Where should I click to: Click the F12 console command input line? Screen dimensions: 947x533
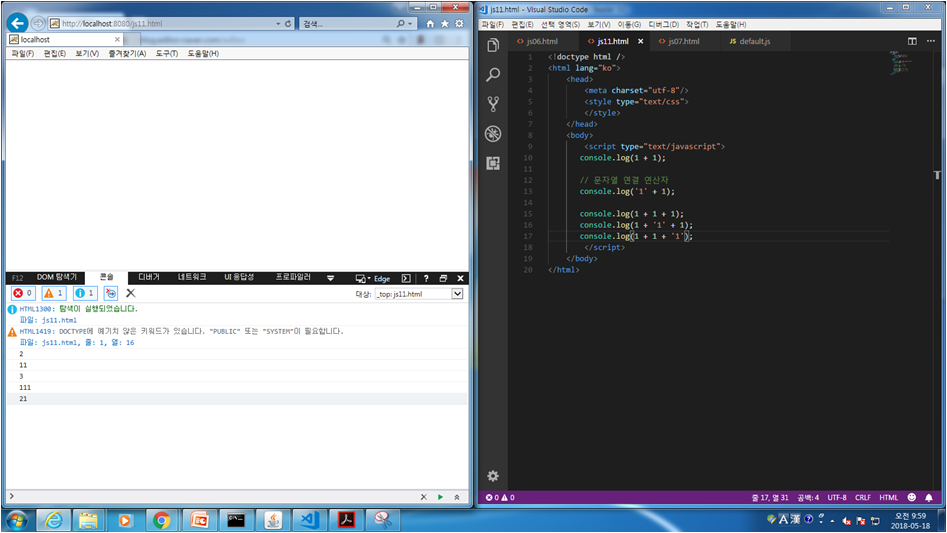(214, 497)
